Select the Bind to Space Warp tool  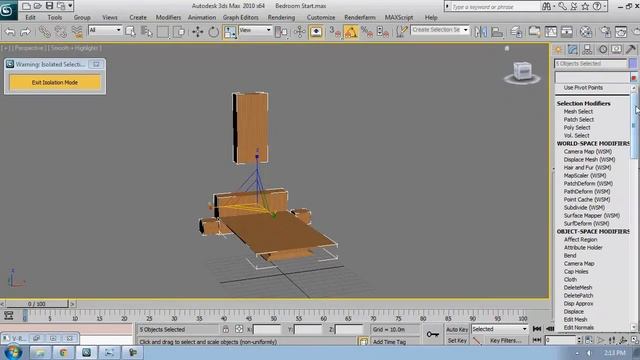77,31
